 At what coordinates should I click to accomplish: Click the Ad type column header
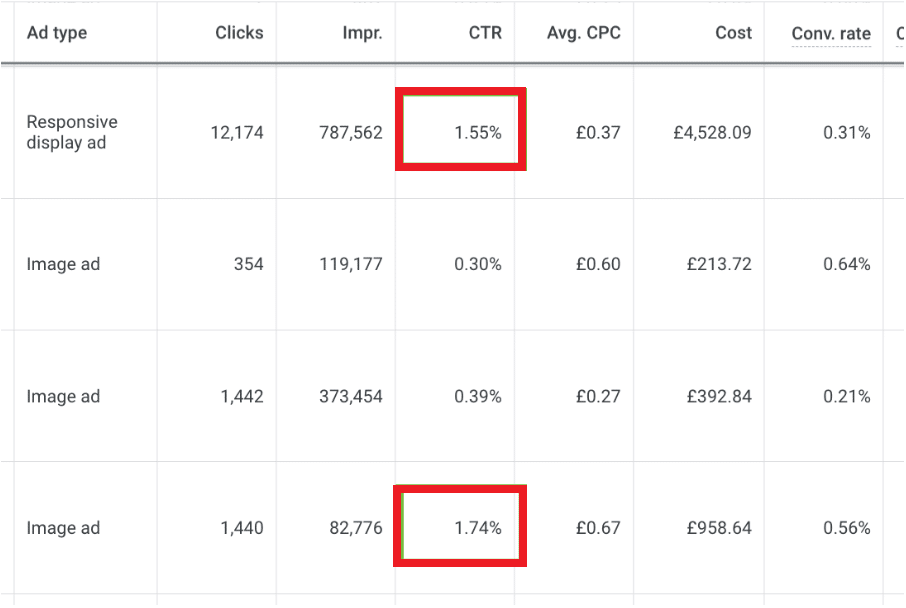[57, 33]
